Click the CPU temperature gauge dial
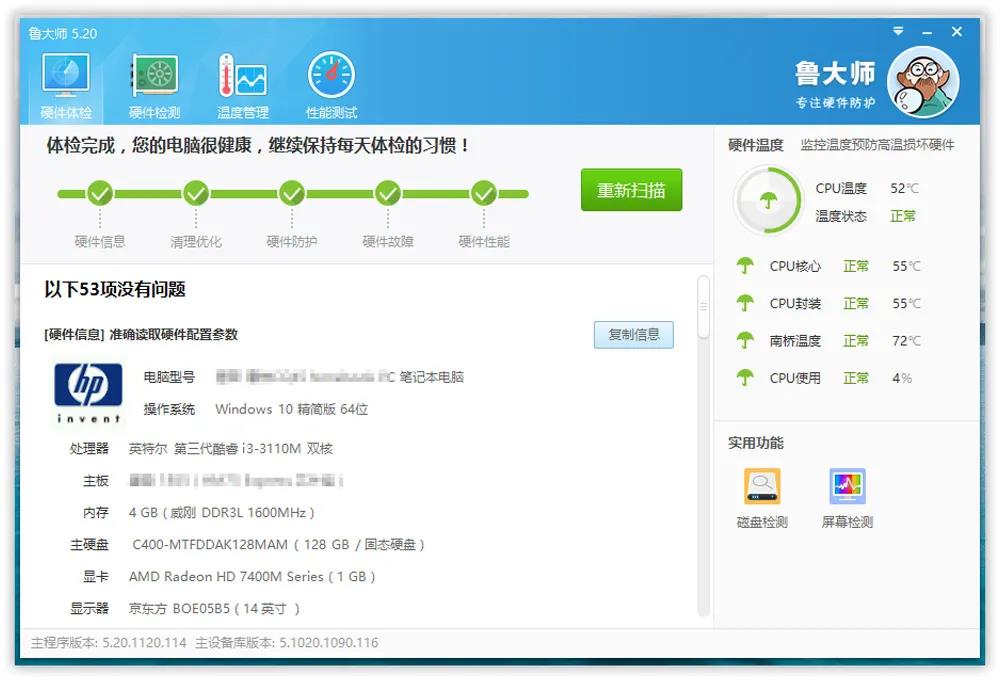This screenshot has height=680, width=1000. (767, 200)
